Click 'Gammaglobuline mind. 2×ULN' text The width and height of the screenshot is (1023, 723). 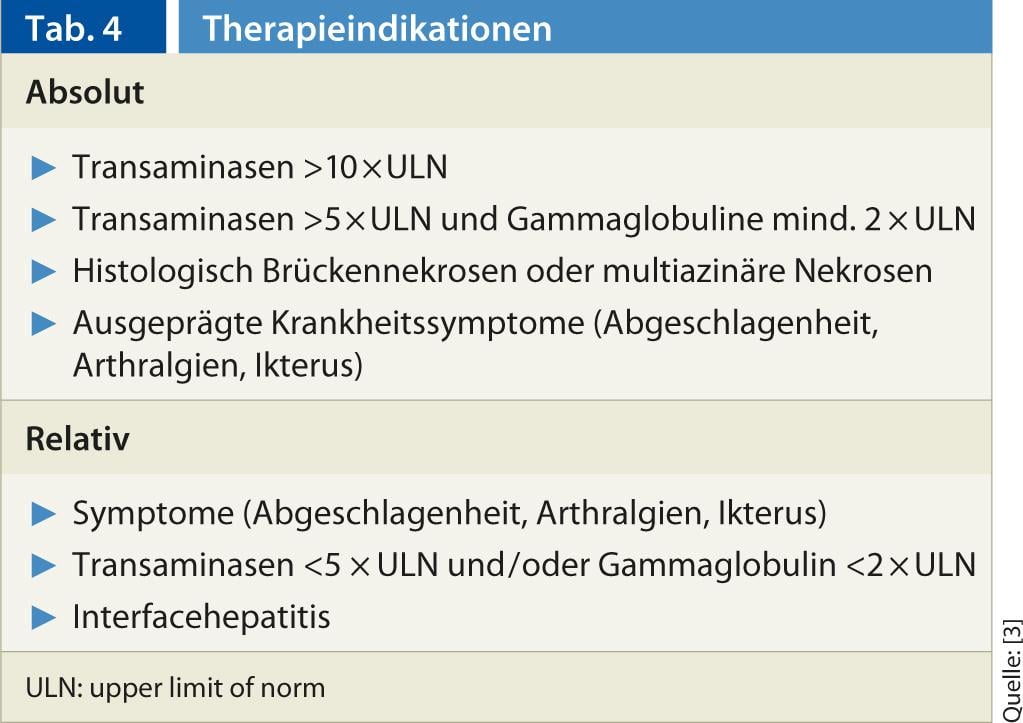740,219
